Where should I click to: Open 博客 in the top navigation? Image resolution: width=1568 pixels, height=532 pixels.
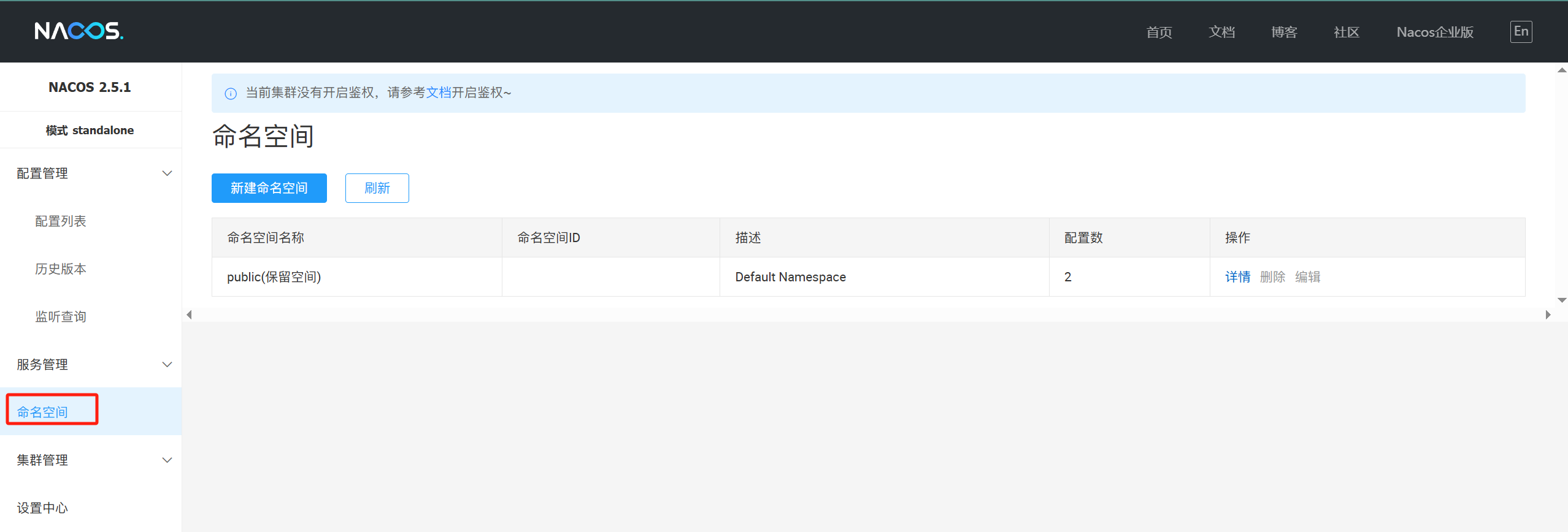(1284, 32)
